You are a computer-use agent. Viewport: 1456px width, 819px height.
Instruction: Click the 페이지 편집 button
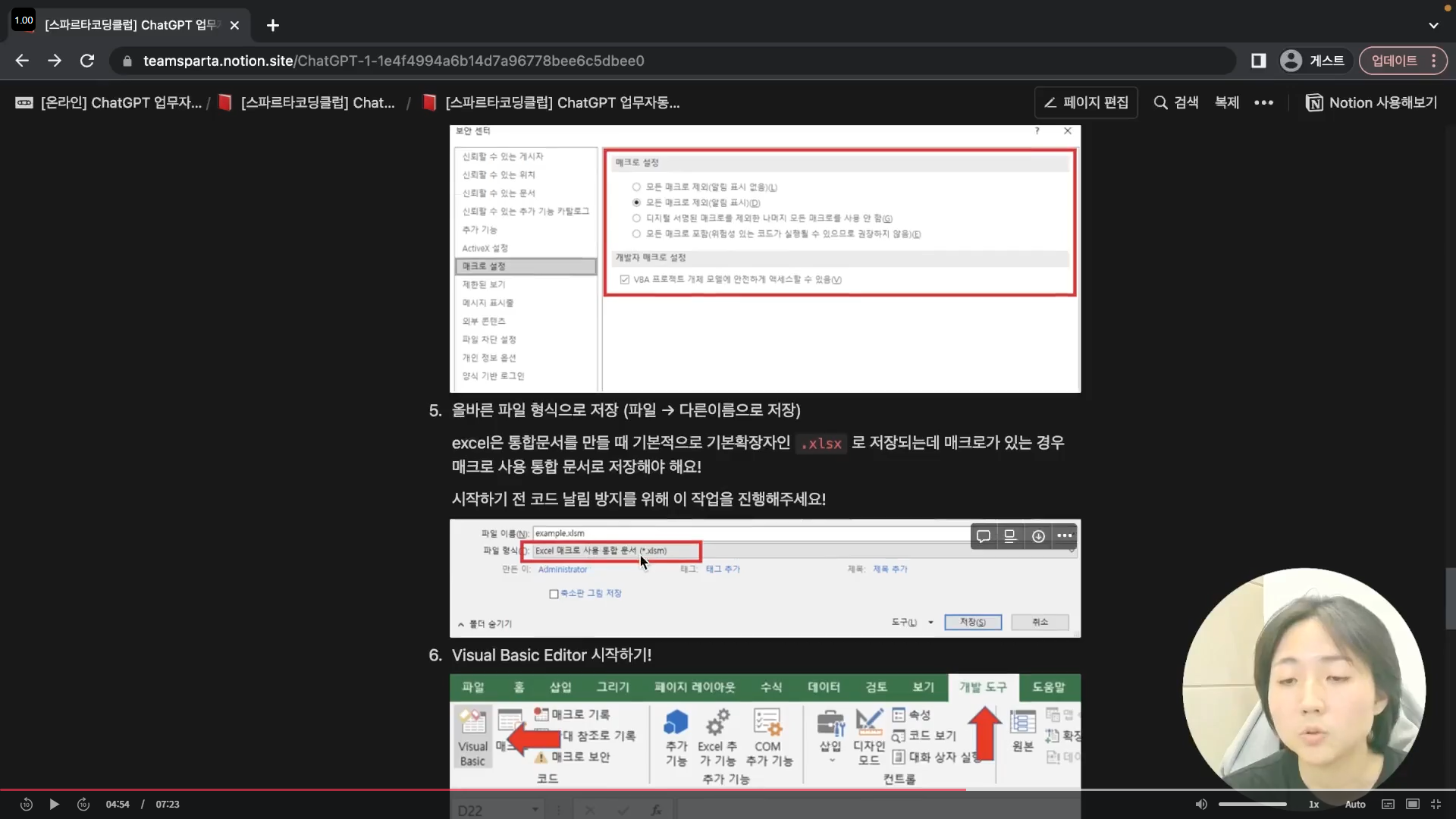pos(1086,102)
